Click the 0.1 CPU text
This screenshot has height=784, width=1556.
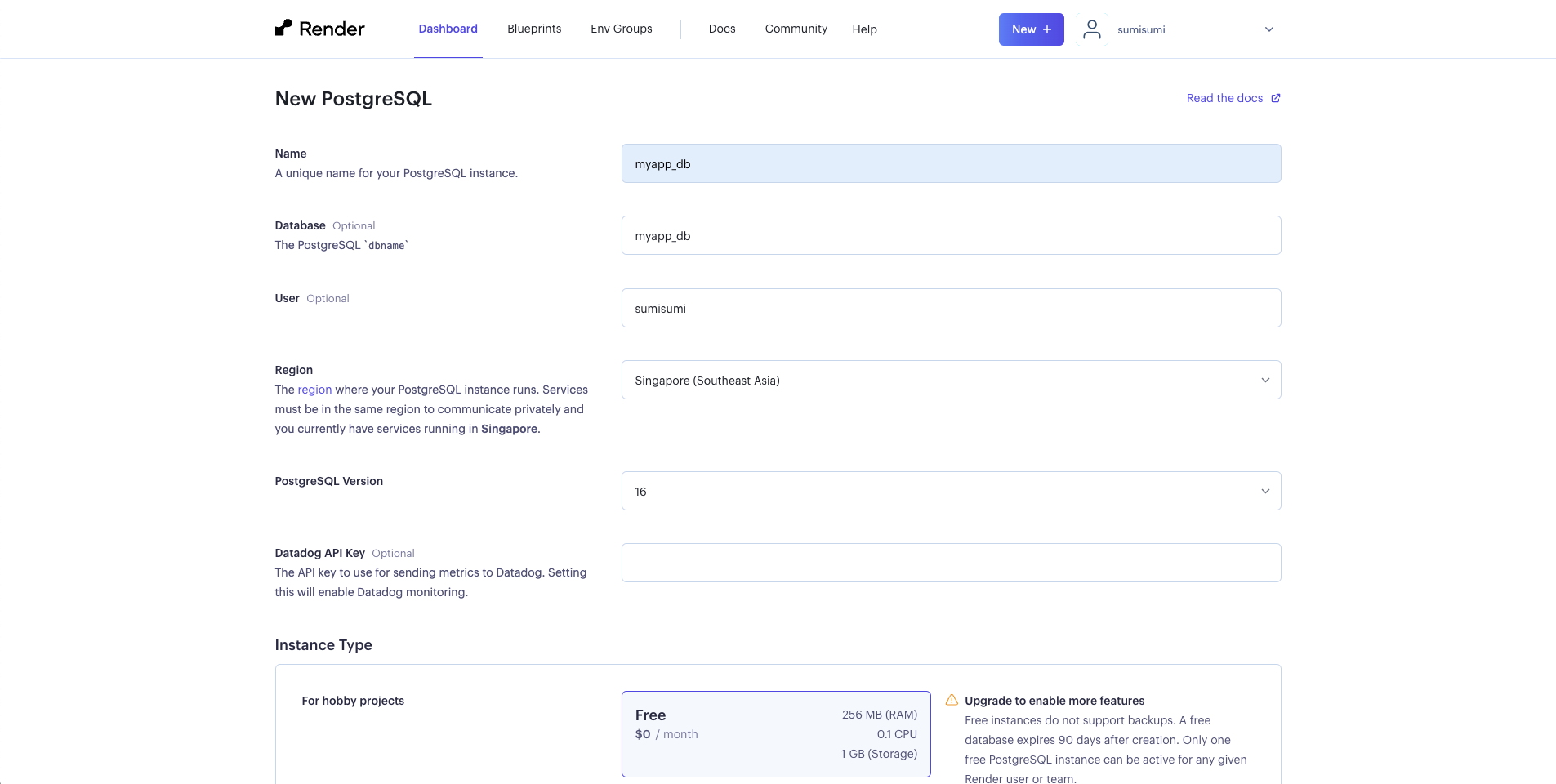point(897,734)
